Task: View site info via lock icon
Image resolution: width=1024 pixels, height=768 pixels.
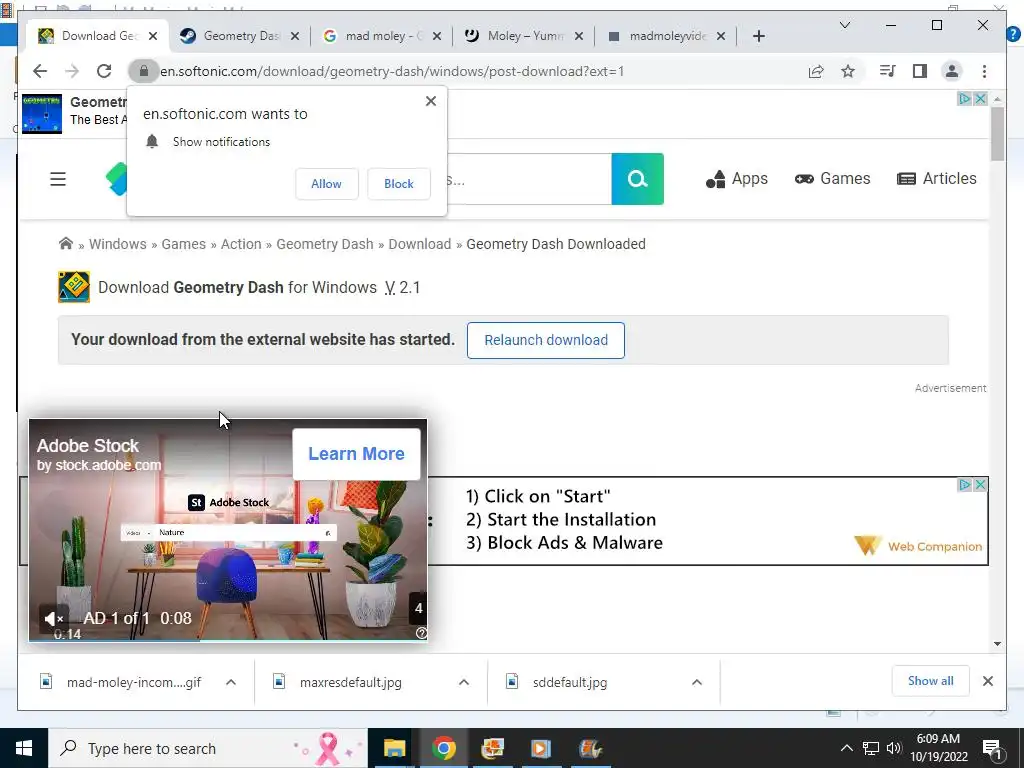Action: pos(144,71)
